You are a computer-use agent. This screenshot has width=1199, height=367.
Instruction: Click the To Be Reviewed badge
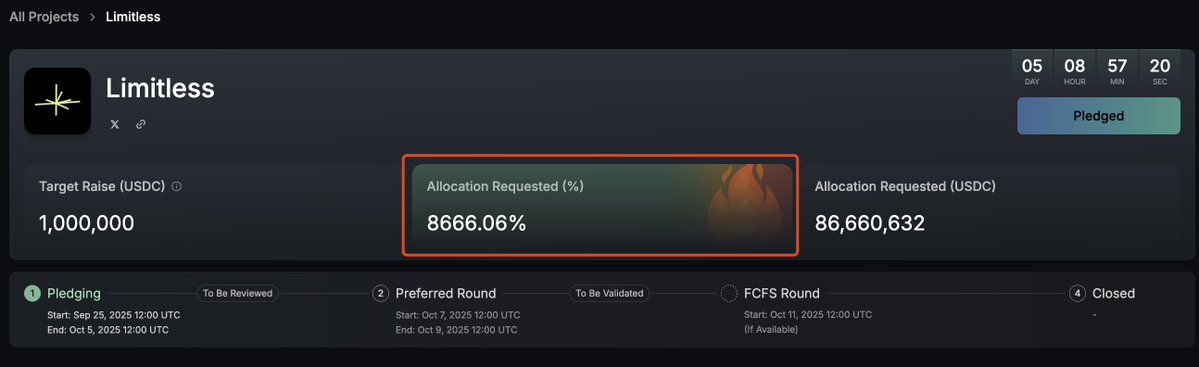(237, 293)
